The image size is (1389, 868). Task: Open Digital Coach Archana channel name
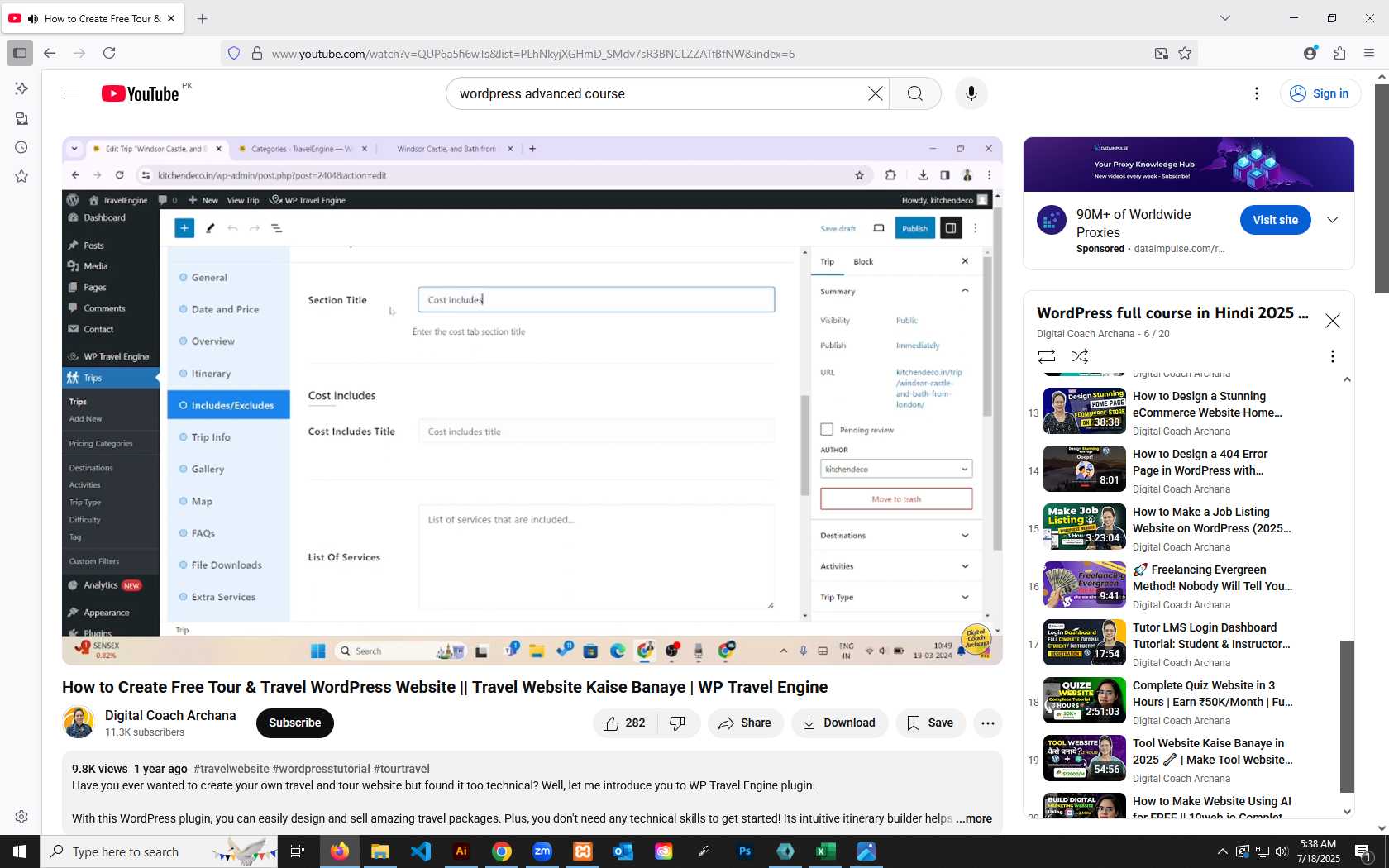170,715
